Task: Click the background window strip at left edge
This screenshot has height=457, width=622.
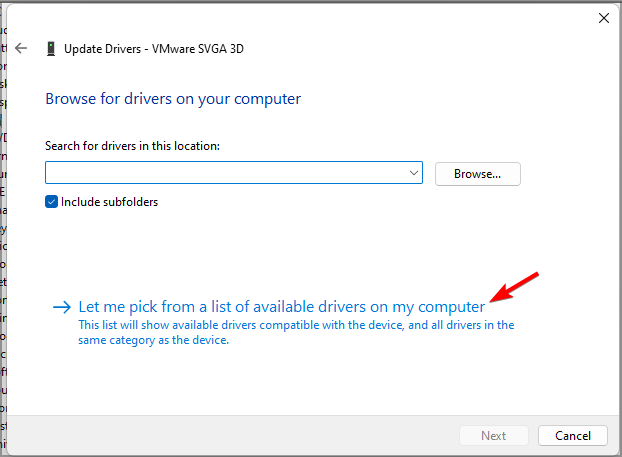Action: [x=3, y=250]
